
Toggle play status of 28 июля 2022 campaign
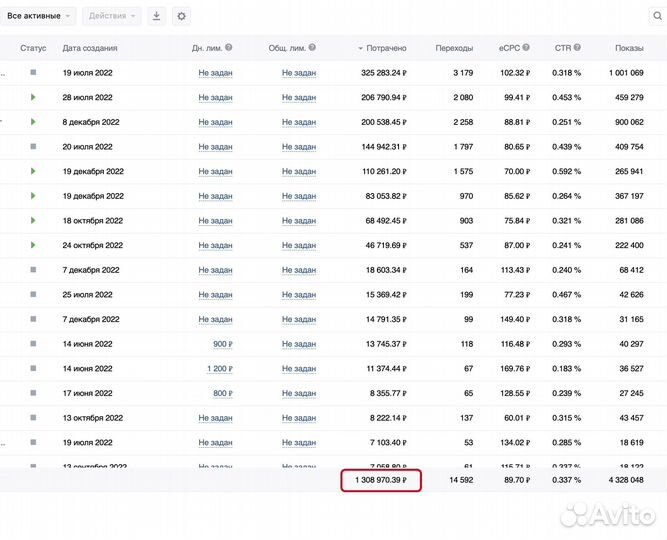click(33, 97)
